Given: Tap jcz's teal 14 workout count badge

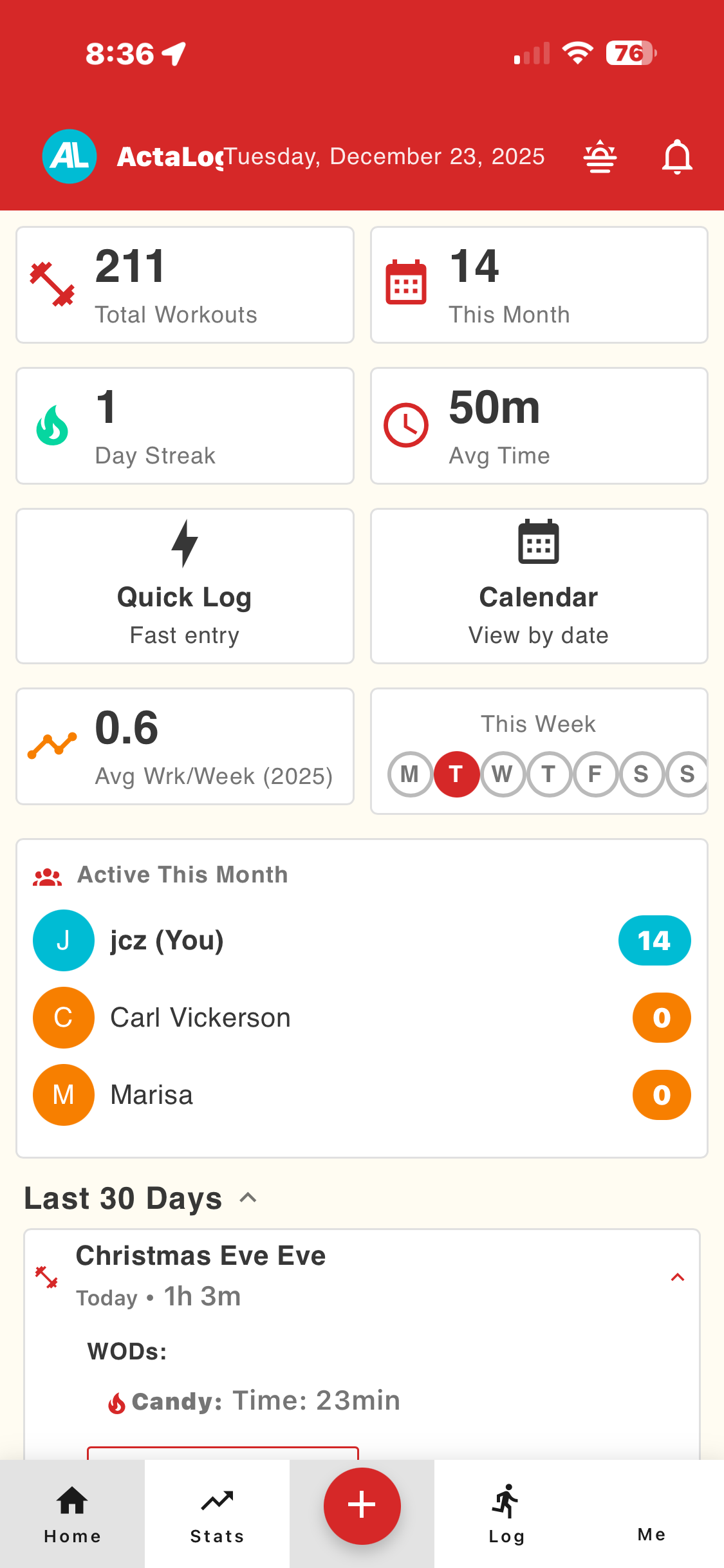Looking at the screenshot, I should 654,940.
